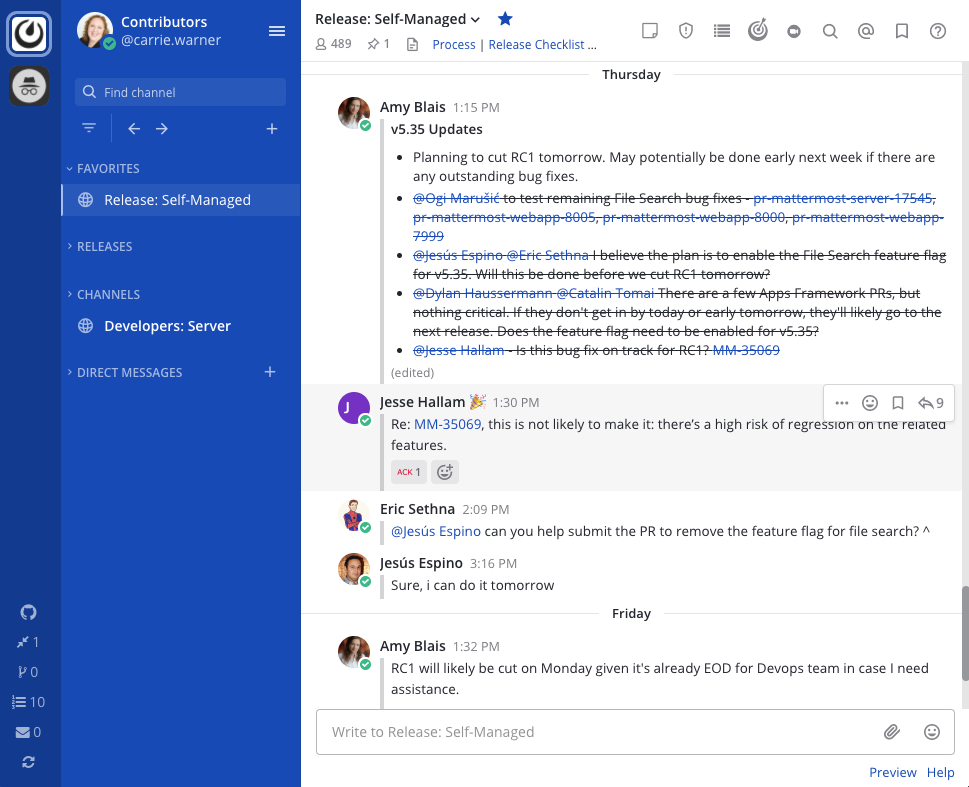The image size is (969, 787).
Task: Open saved messages with the bookmark flag icon
Action: [x=901, y=30]
